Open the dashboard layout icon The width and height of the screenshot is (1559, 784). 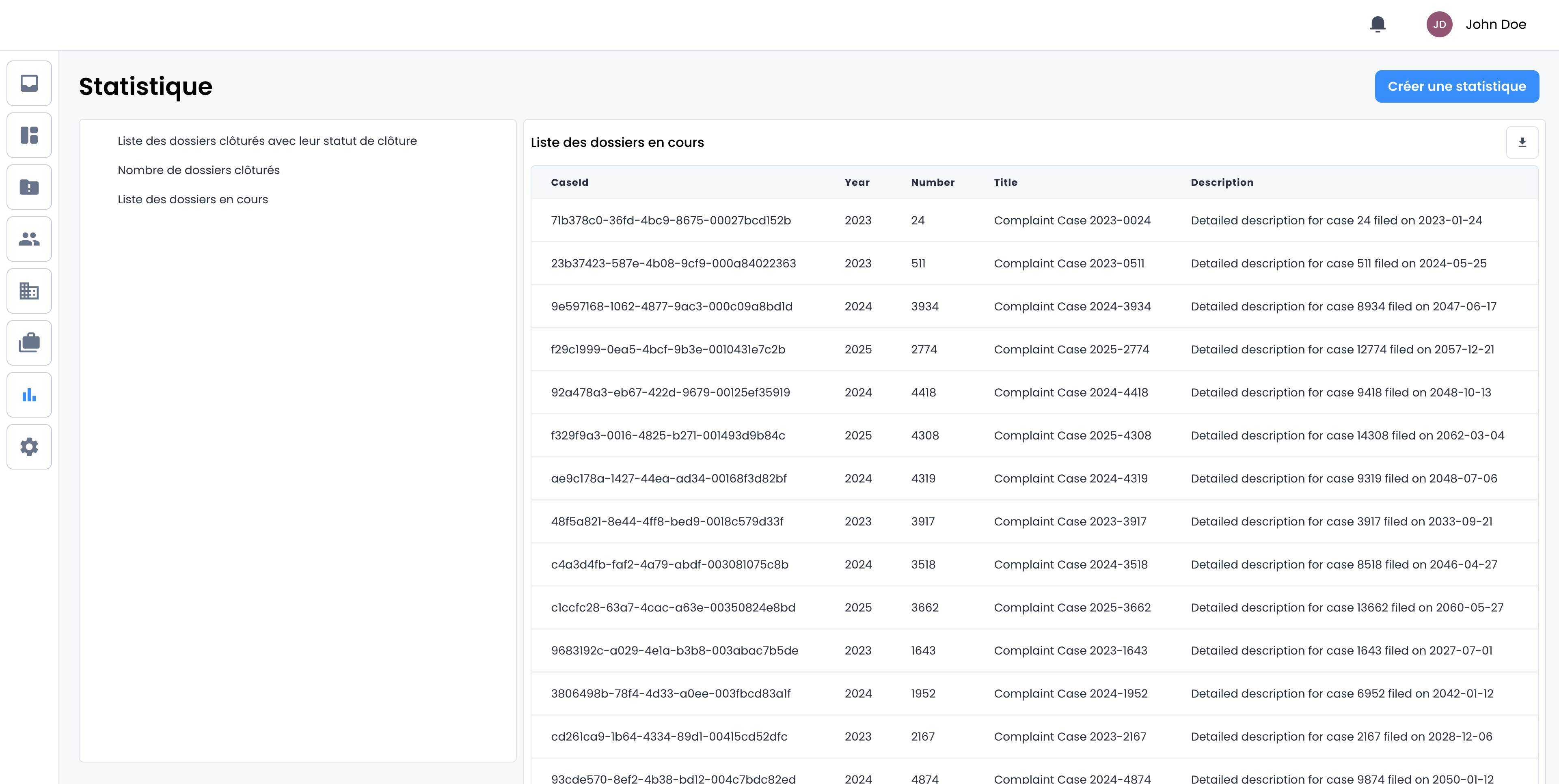click(29, 135)
